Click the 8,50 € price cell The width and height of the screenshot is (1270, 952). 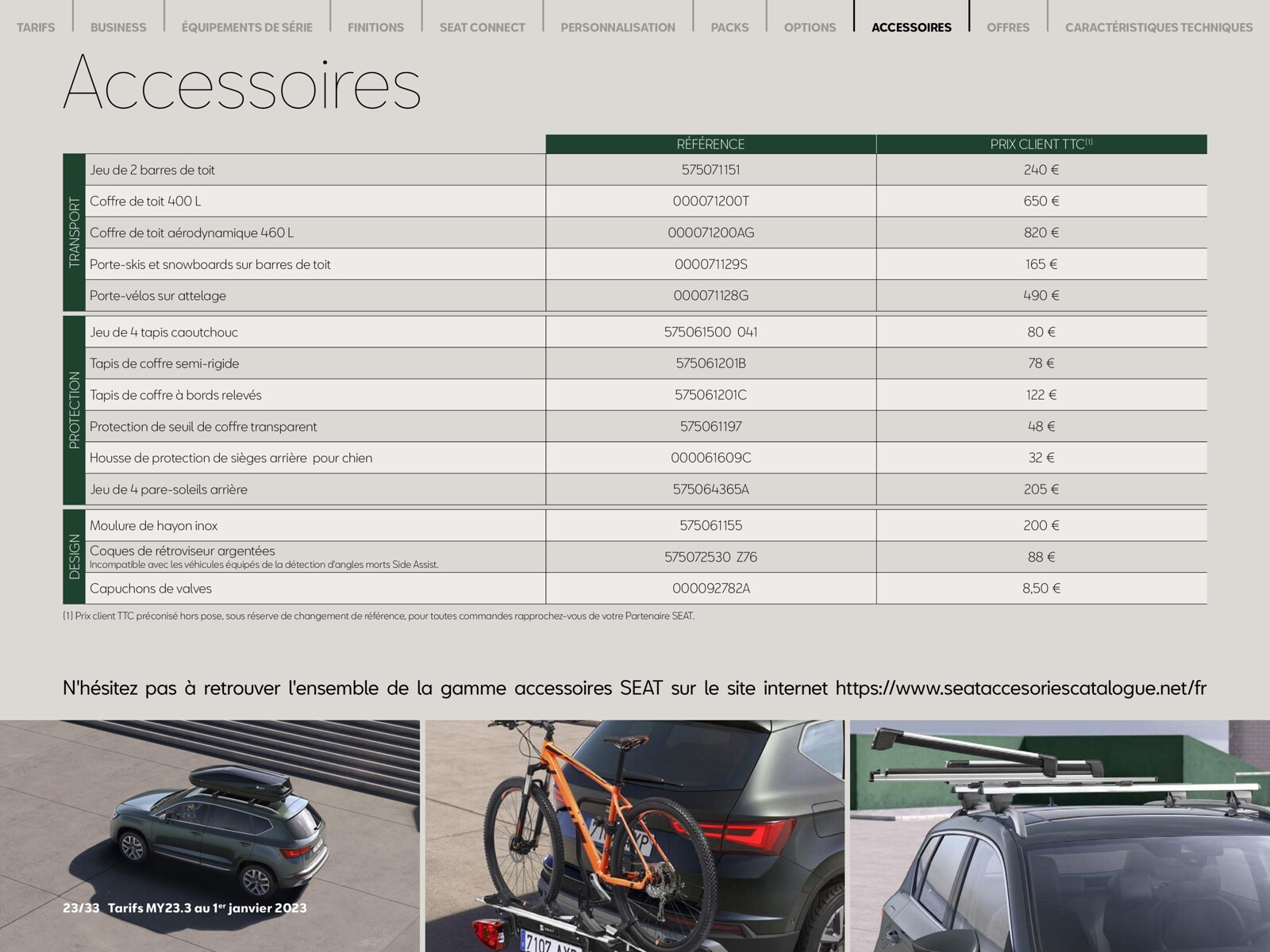[1041, 589]
